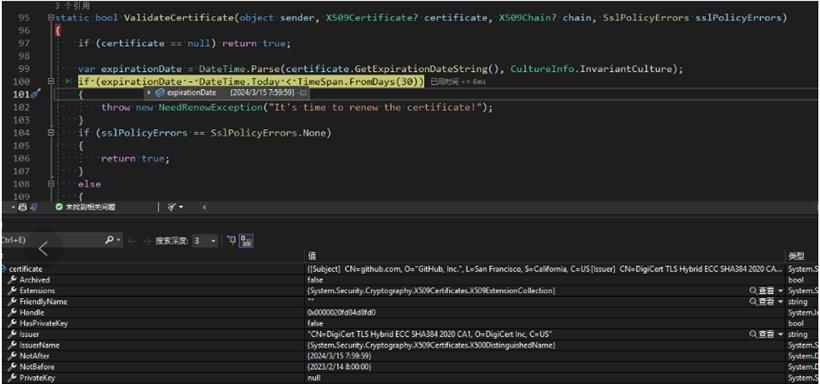Click the 查看 visualizer button in the Issuer row
Screen dimensions: 820x384
click(761, 334)
